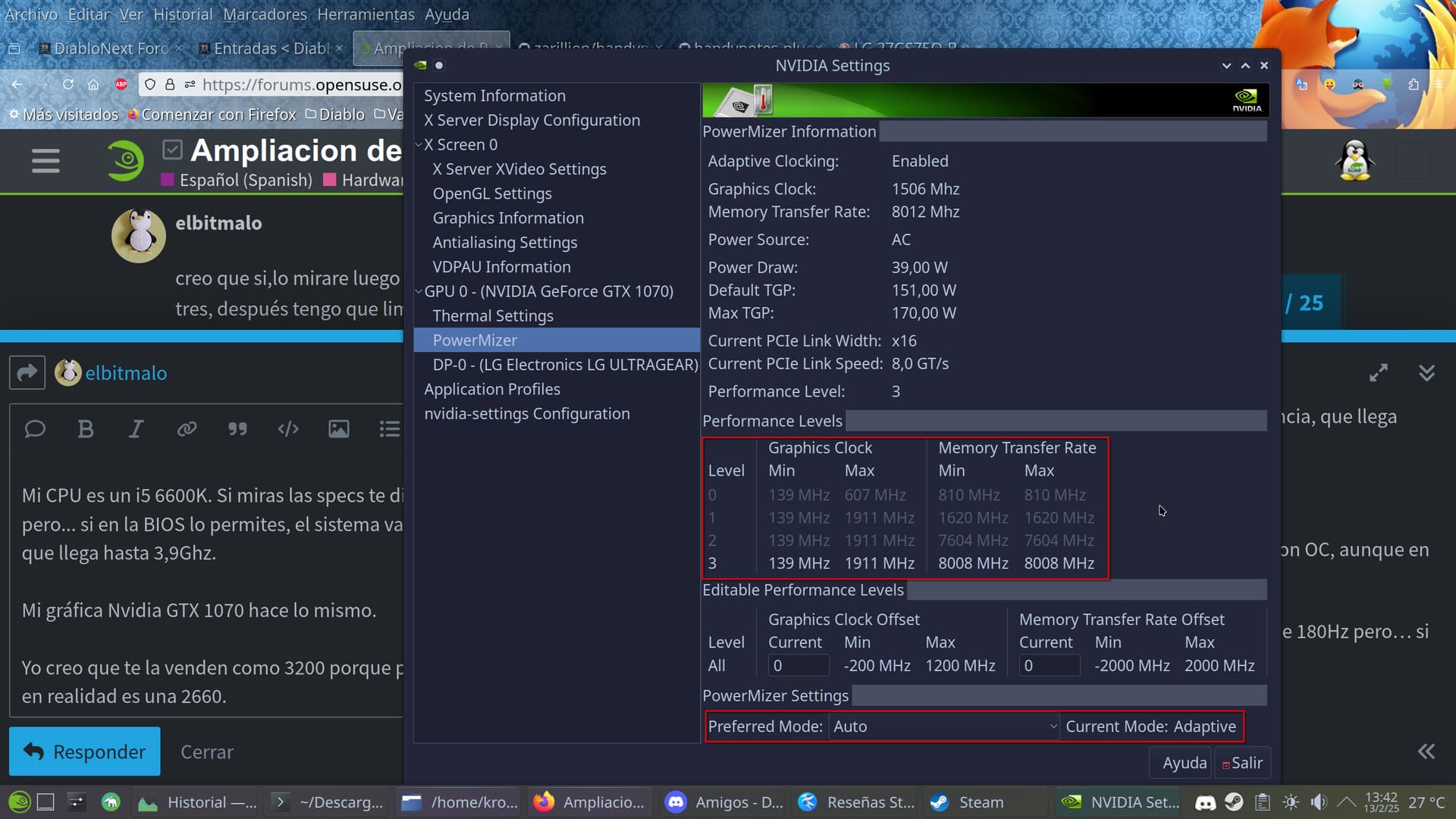The image size is (1456, 819).
Task: Click the Firefox home icon
Action: (x=93, y=84)
